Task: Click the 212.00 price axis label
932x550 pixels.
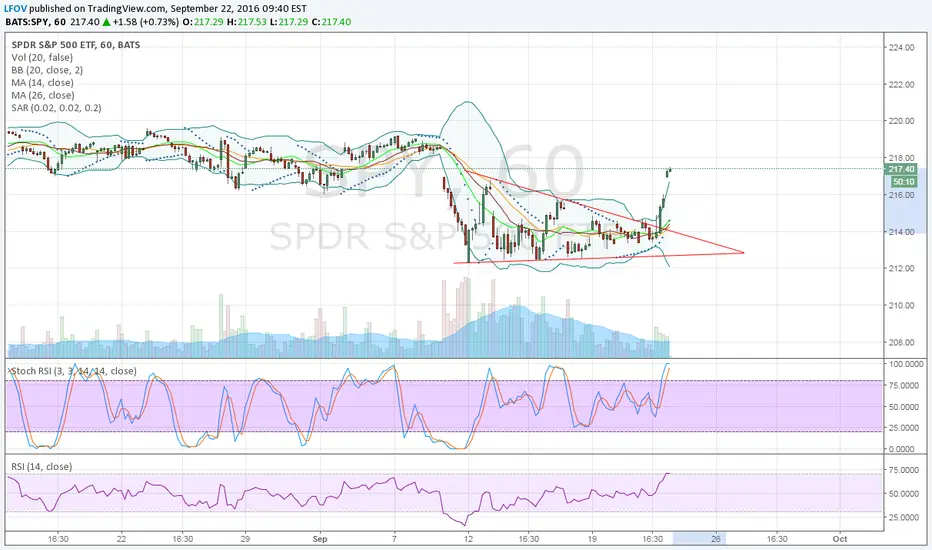Action: 901,268
